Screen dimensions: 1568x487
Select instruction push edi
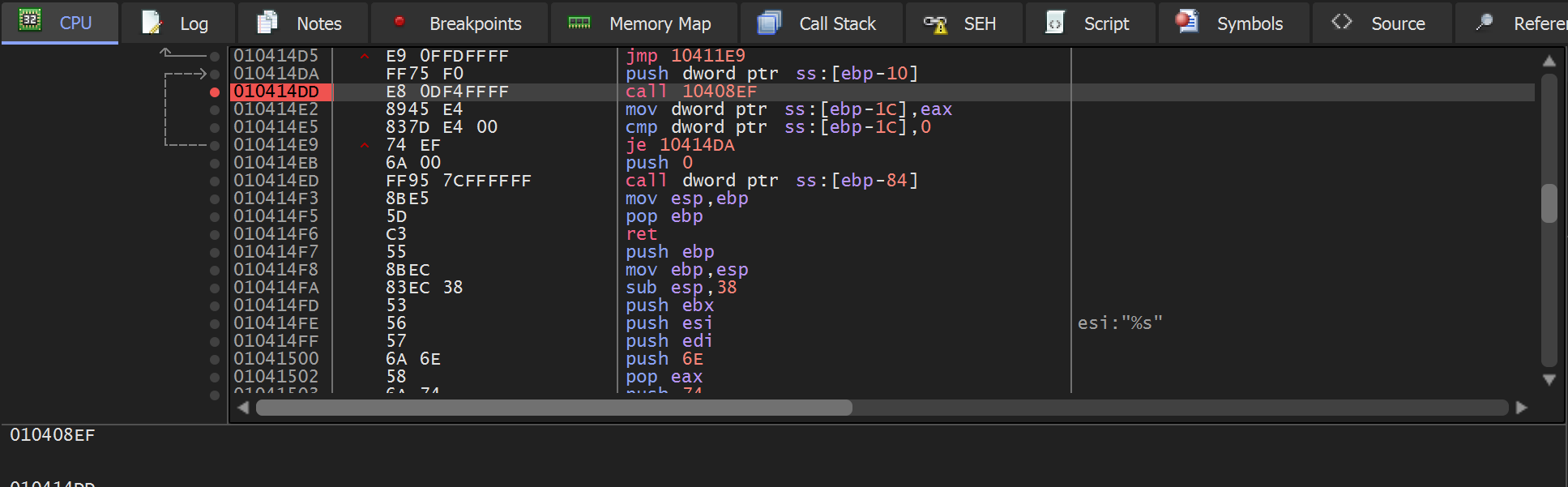point(669,342)
